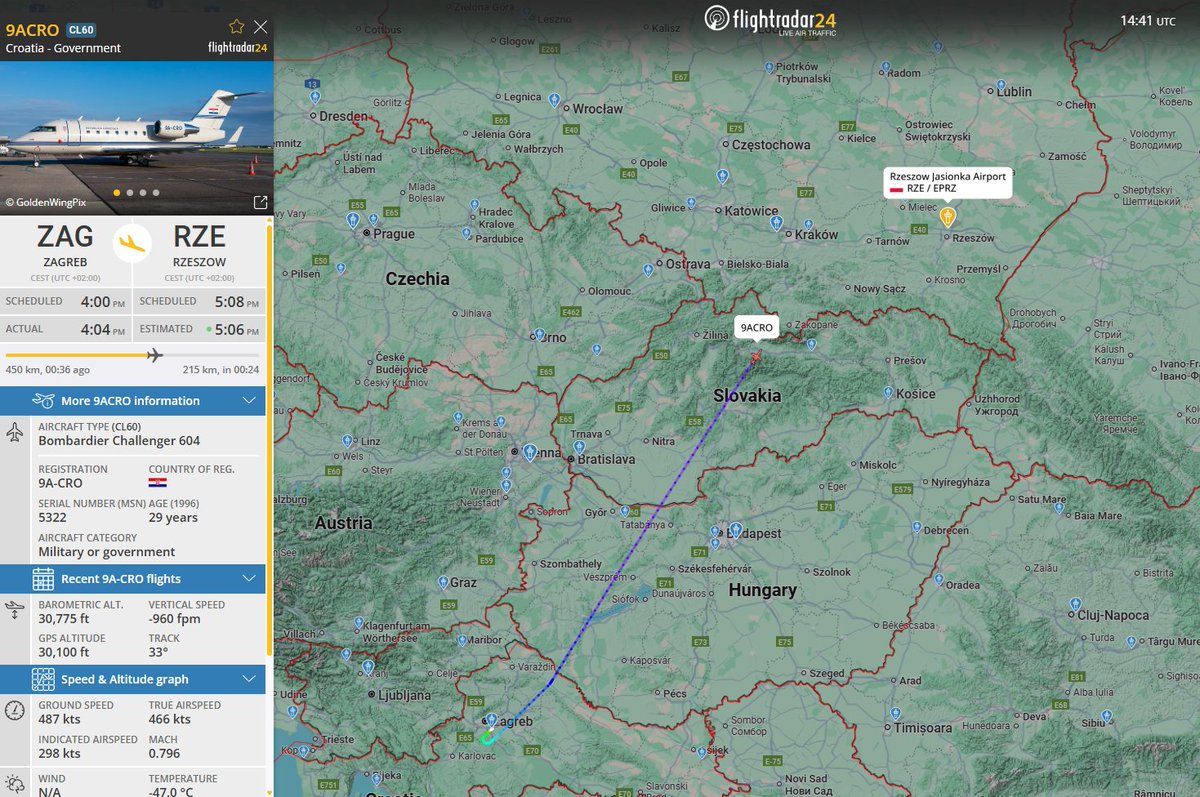Image resolution: width=1200 pixels, height=797 pixels.
Task: Select the 9ACRO aircraft icon on the map
Action: point(756,356)
